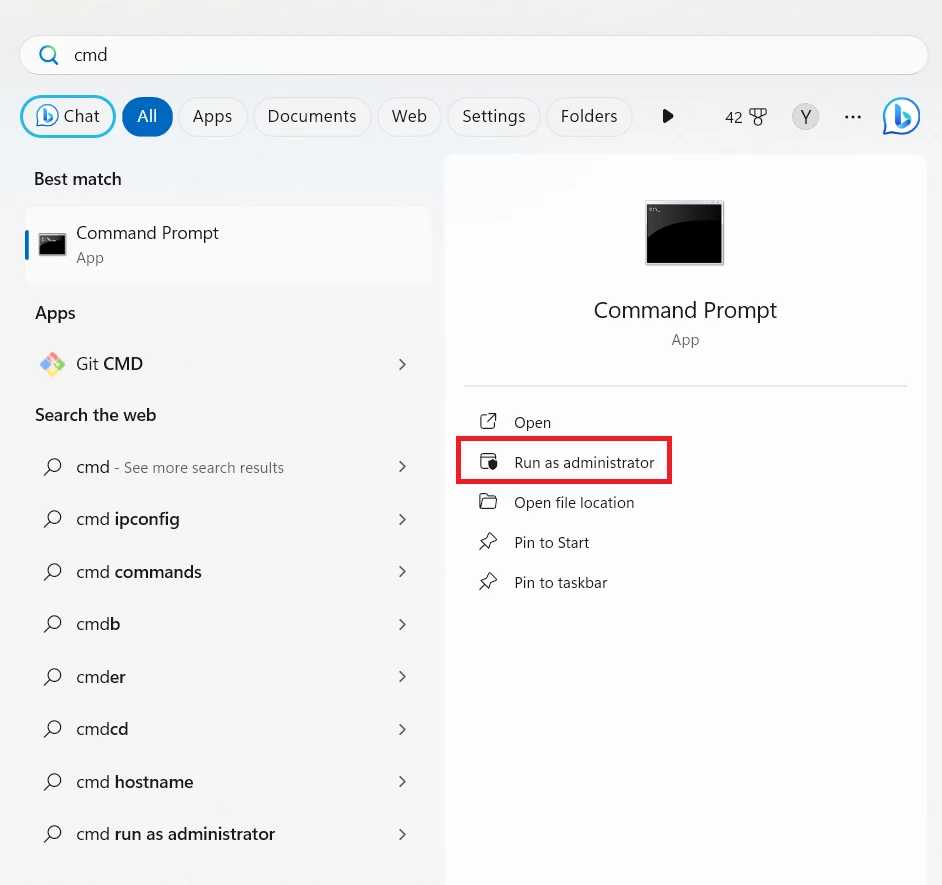Open the Y account avatar
The height and width of the screenshot is (885, 942).
pos(805,116)
